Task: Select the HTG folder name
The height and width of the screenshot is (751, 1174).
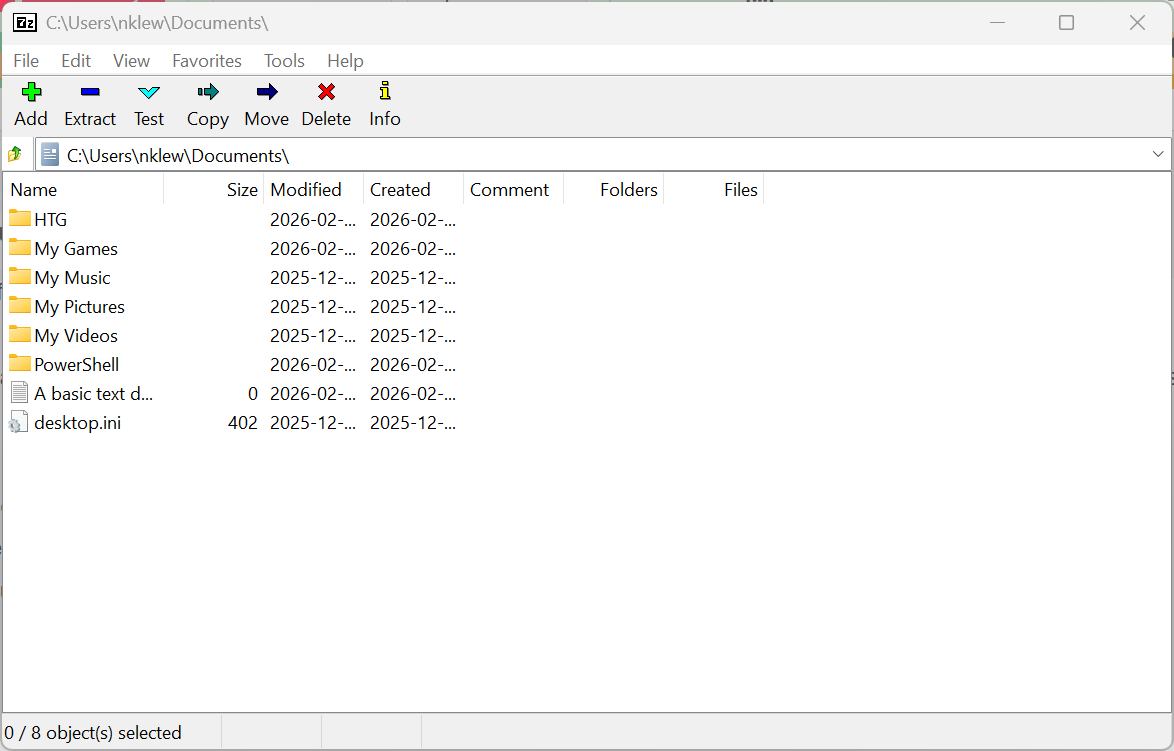Action: click(50, 219)
